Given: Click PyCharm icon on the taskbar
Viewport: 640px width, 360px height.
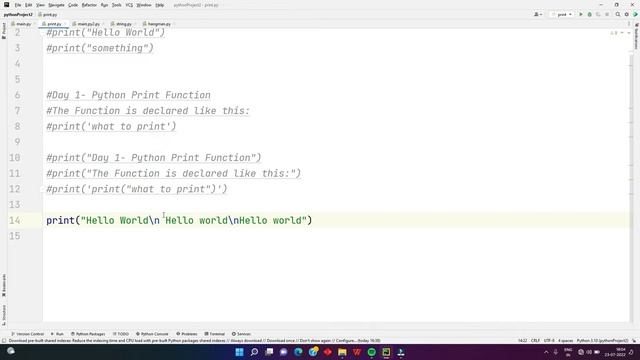Looking at the screenshot, I should (x=386, y=352).
